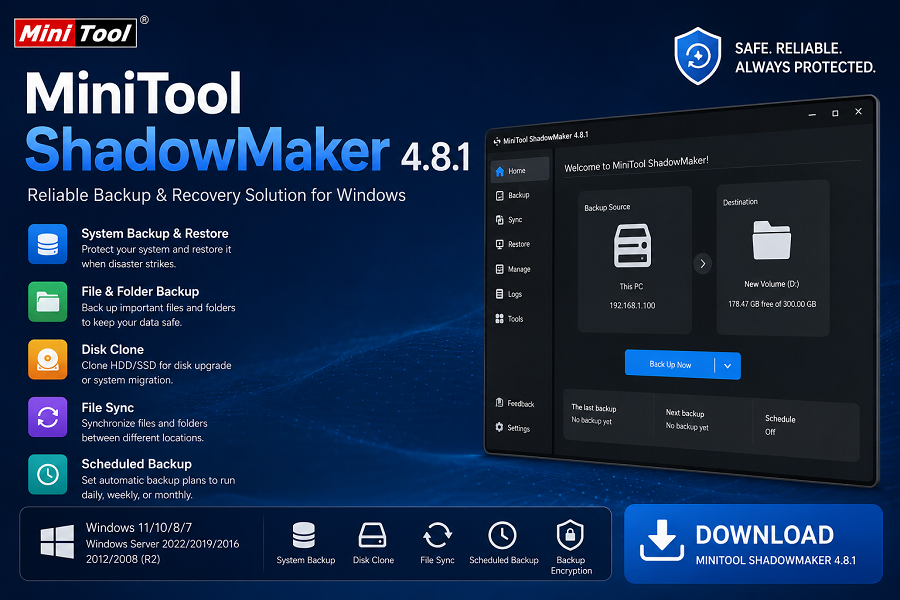The image size is (900, 600).
Task: Click the MiniTool logo in the corner
Action: 76,33
